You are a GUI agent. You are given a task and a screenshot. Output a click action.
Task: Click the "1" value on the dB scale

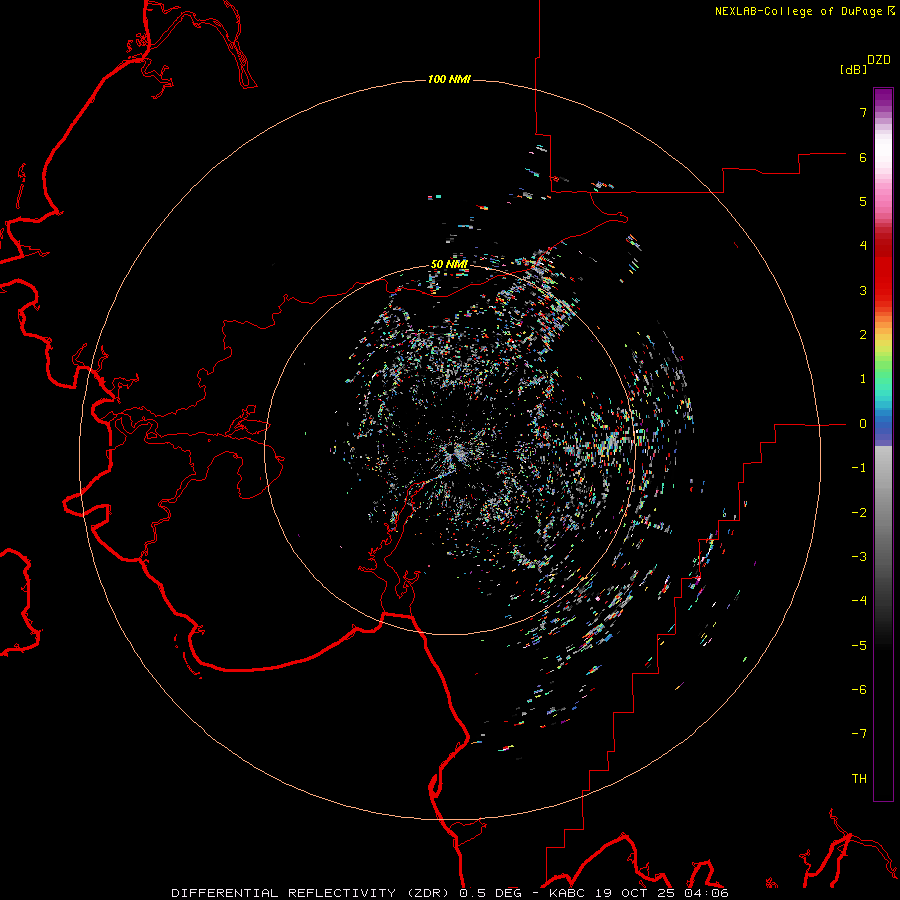863,379
